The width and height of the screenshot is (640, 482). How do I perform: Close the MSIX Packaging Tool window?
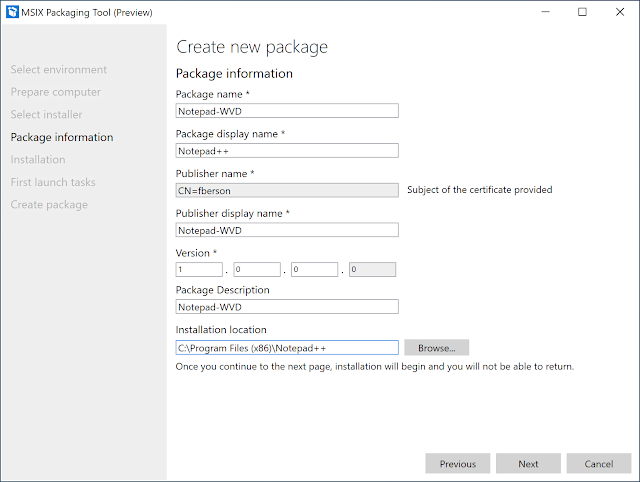tap(620, 12)
